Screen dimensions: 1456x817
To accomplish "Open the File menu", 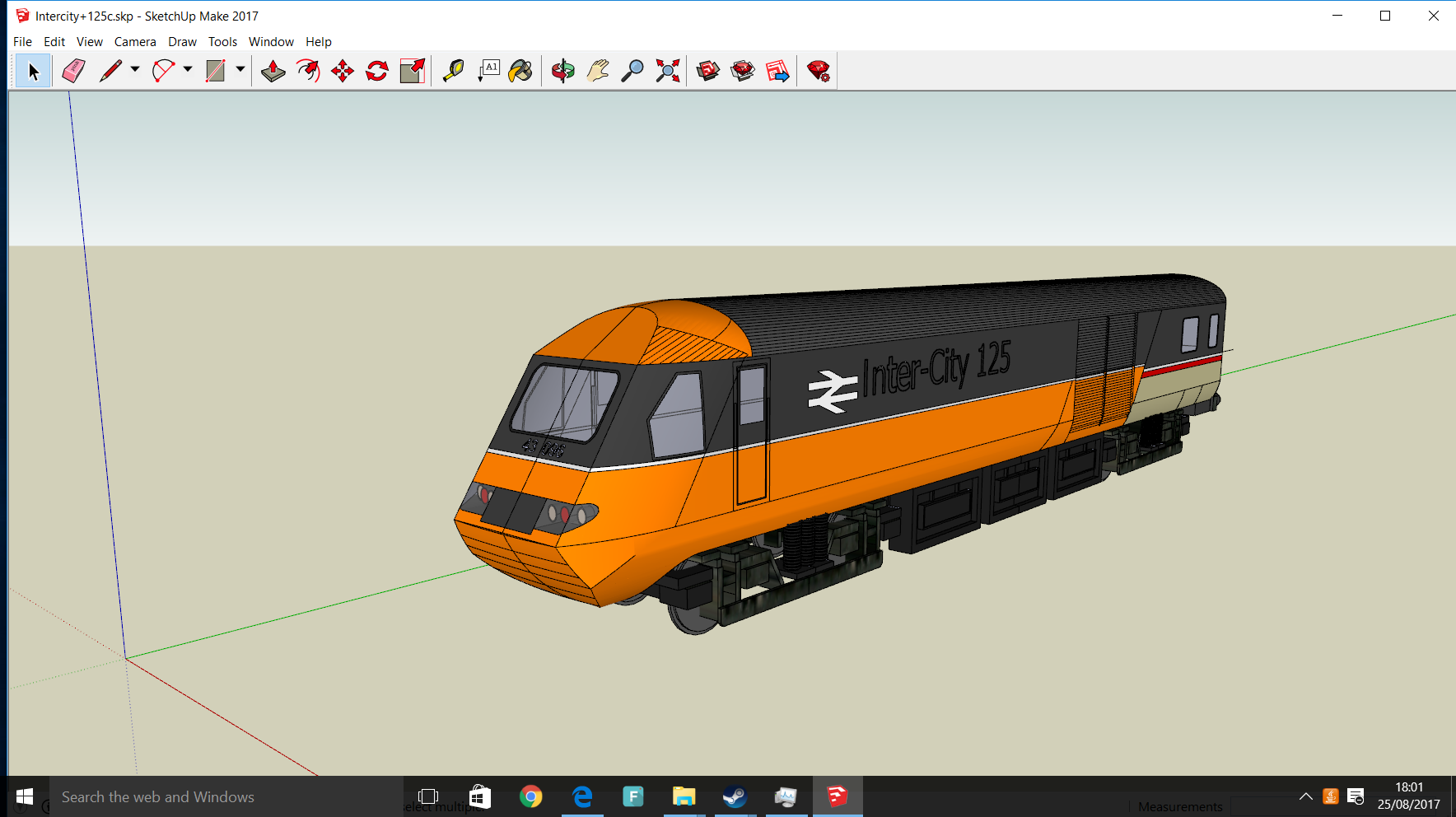I will tap(23, 42).
